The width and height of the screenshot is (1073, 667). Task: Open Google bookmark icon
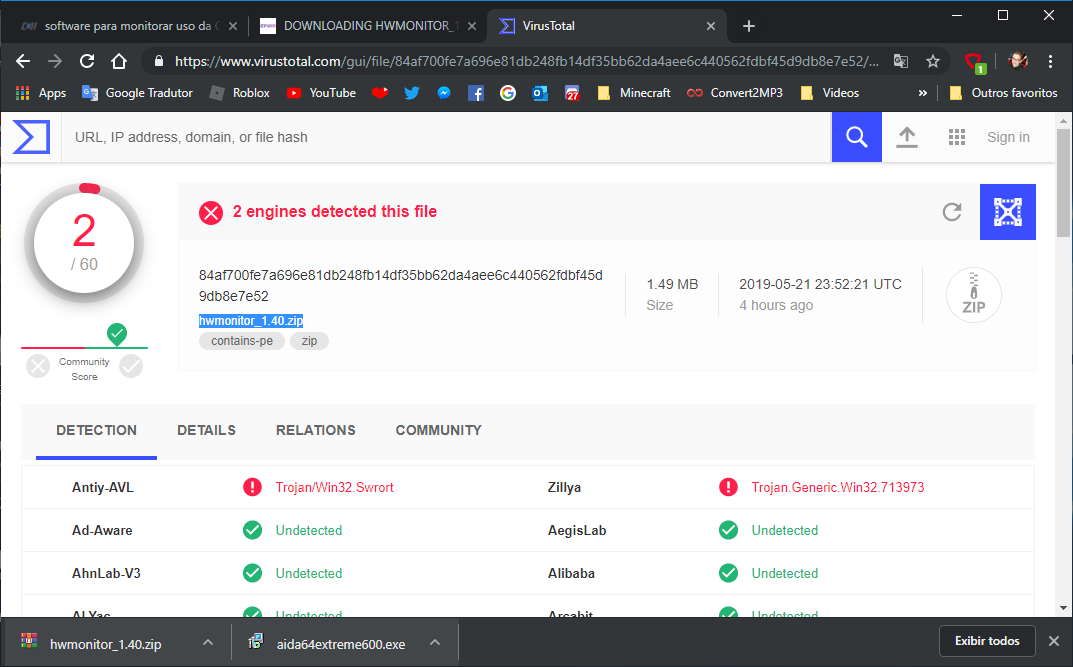pyautogui.click(x=508, y=93)
